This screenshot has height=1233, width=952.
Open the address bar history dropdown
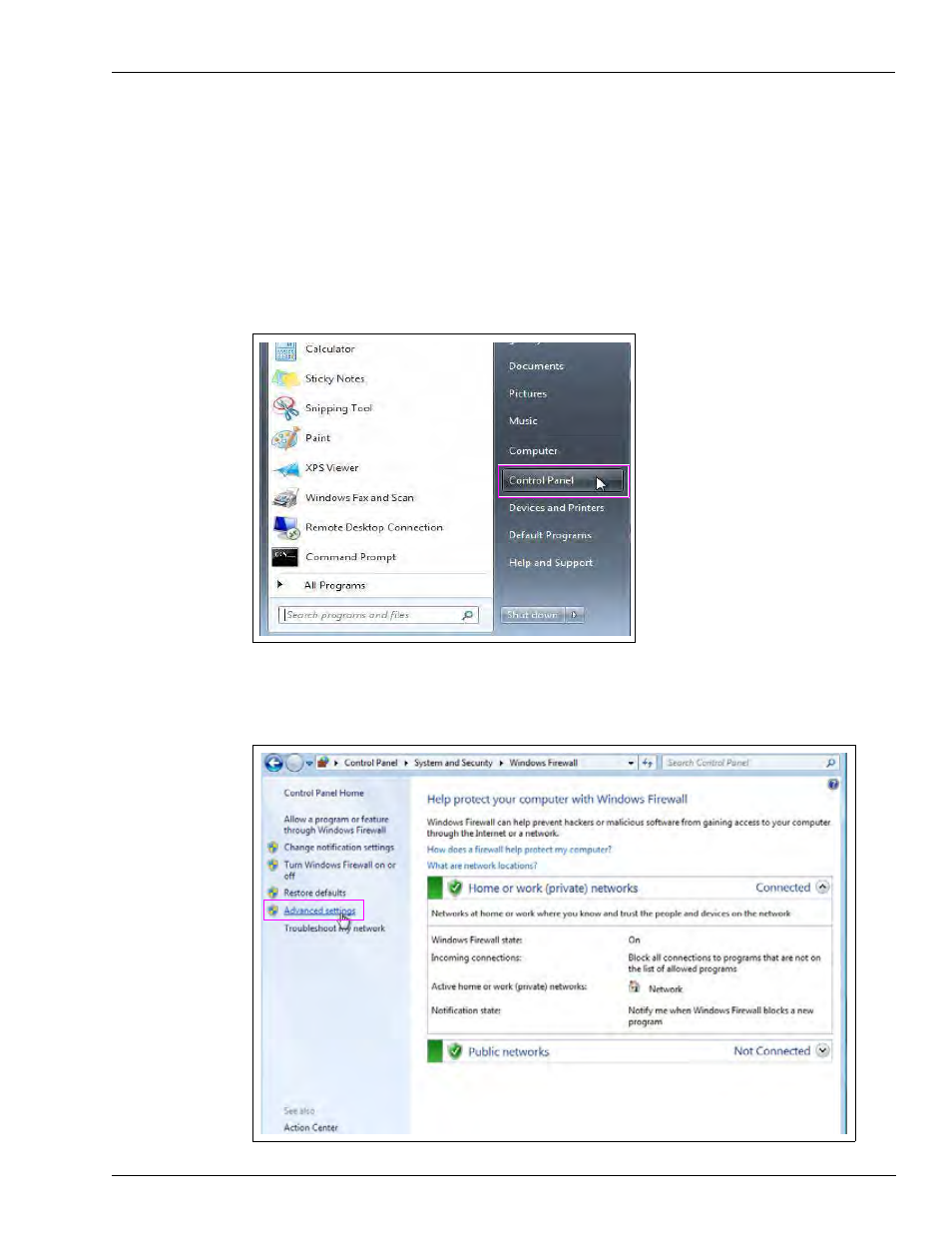tap(631, 763)
